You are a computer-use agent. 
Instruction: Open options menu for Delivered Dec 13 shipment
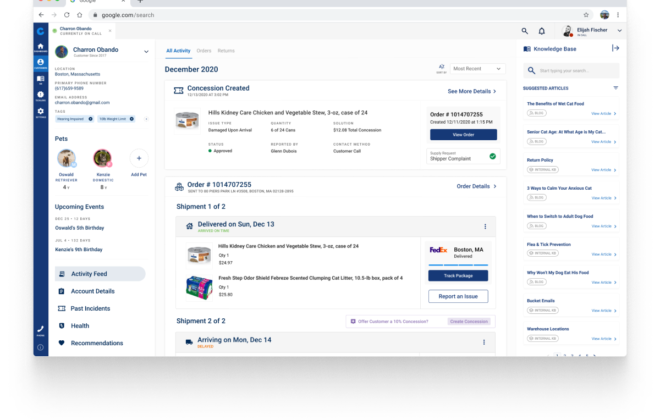coord(485,226)
